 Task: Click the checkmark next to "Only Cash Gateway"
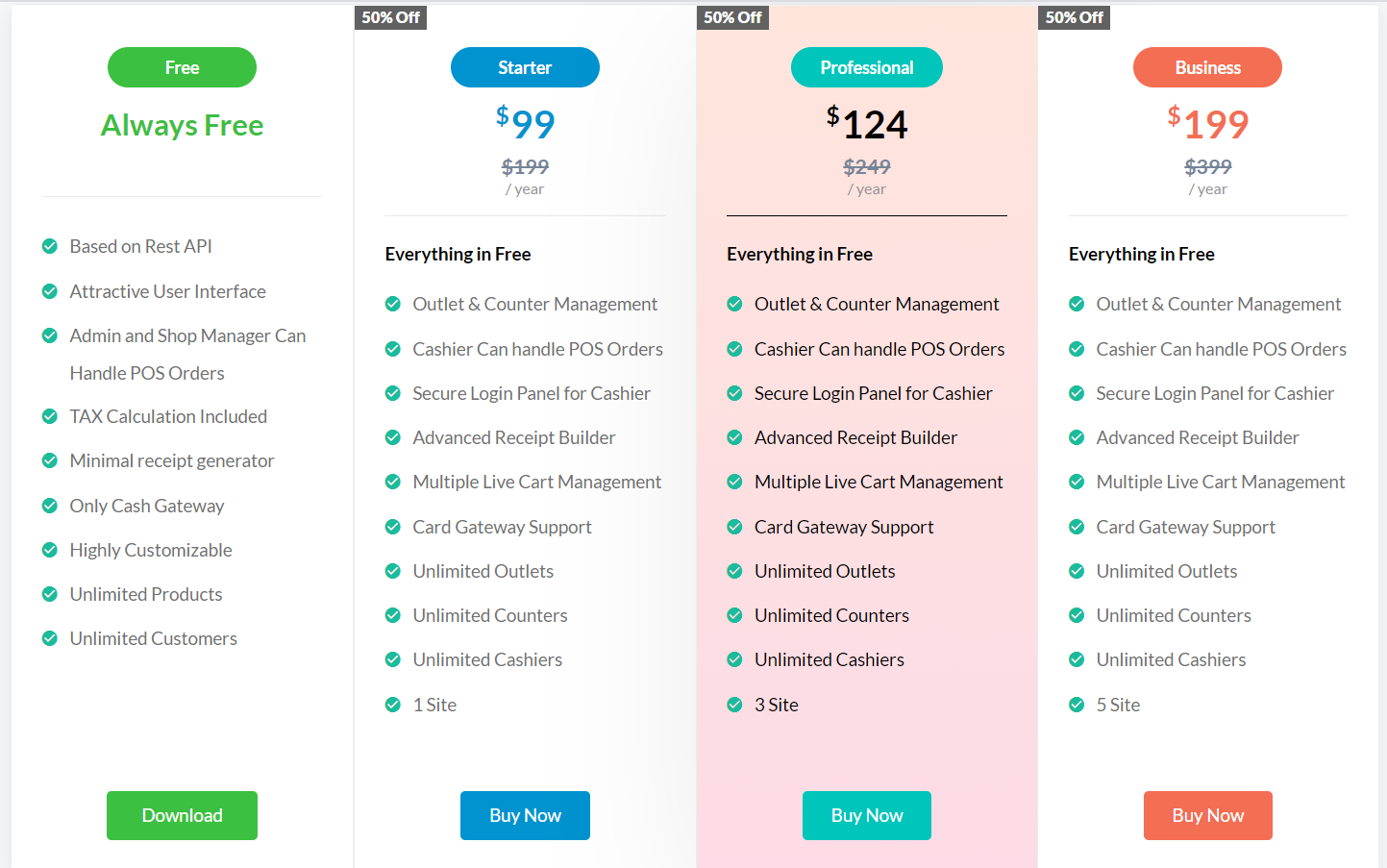coord(49,506)
